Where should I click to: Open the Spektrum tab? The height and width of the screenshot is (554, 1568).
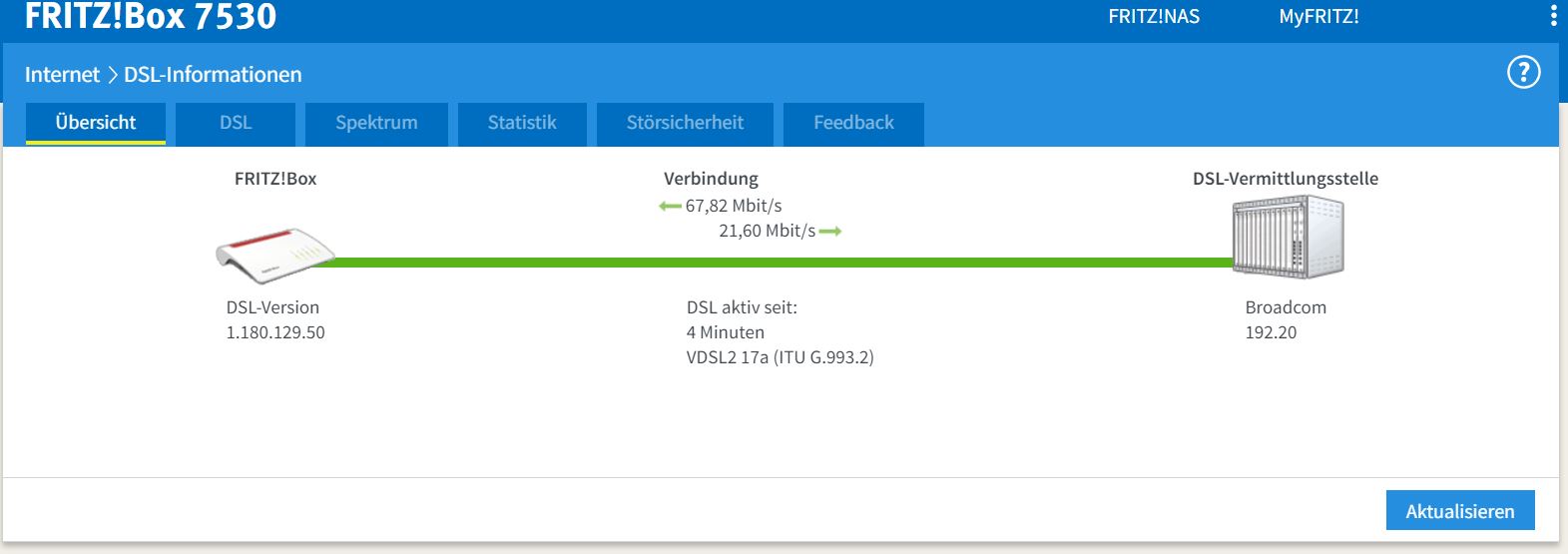(x=376, y=123)
